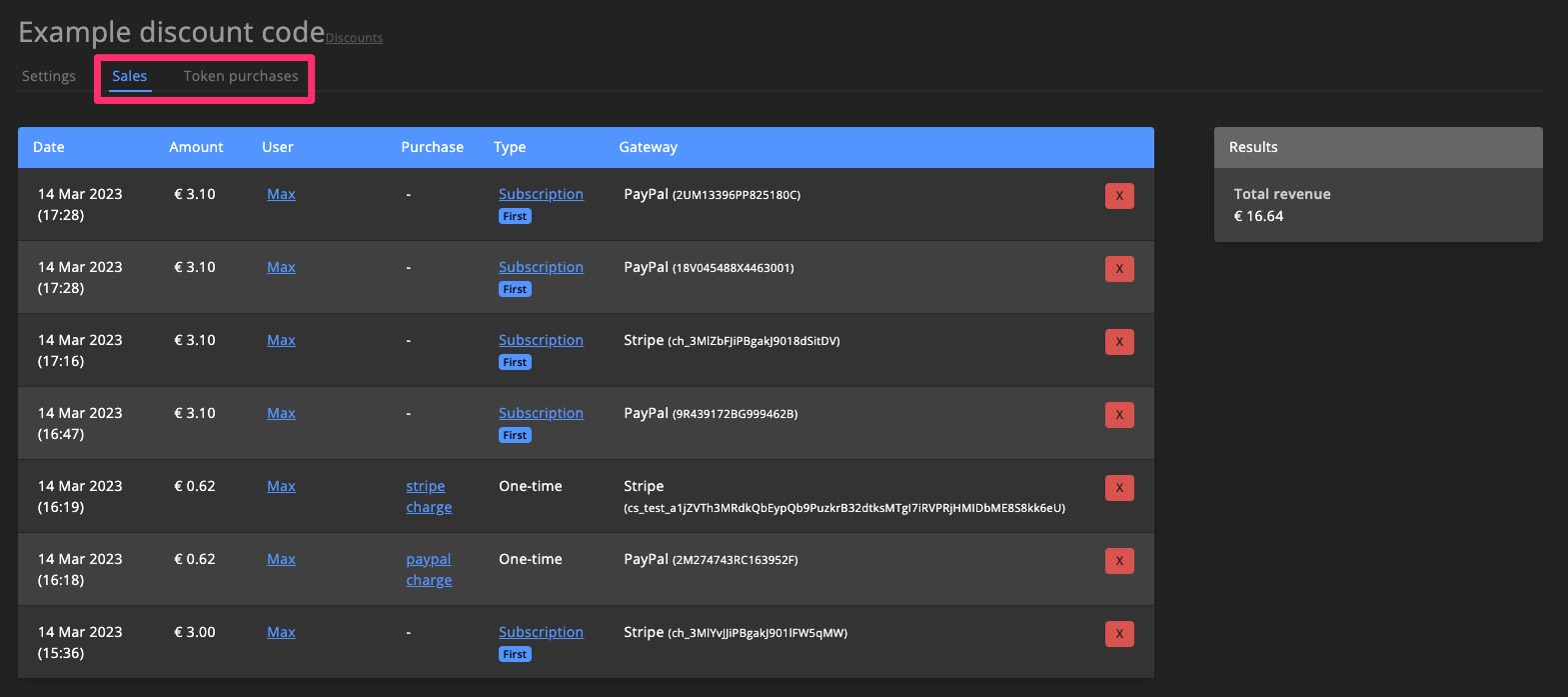The width and height of the screenshot is (1568, 697).
Task: Delete the 17:28 PayPal 2UM13396PP825180C sale
Action: click(x=1118, y=196)
